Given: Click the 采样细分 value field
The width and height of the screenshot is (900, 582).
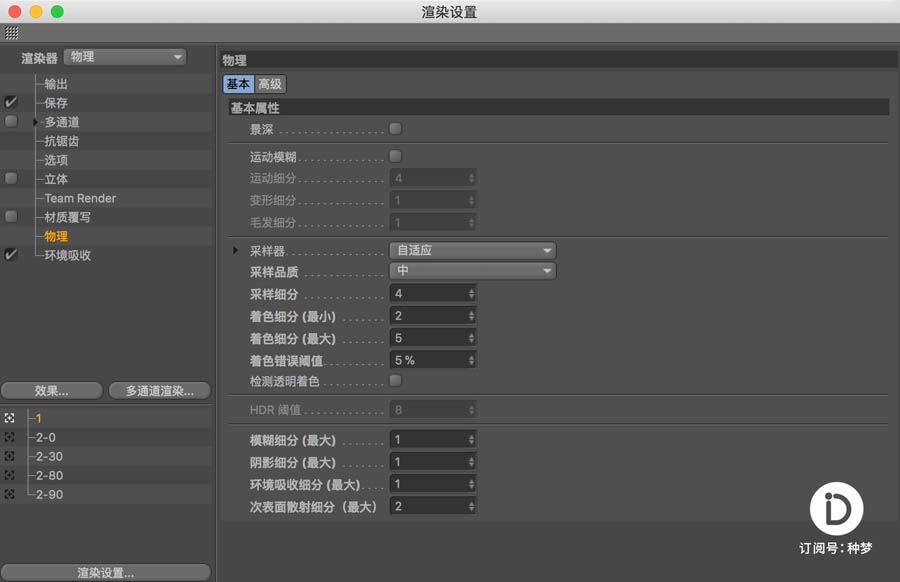Looking at the screenshot, I should click(x=427, y=294).
